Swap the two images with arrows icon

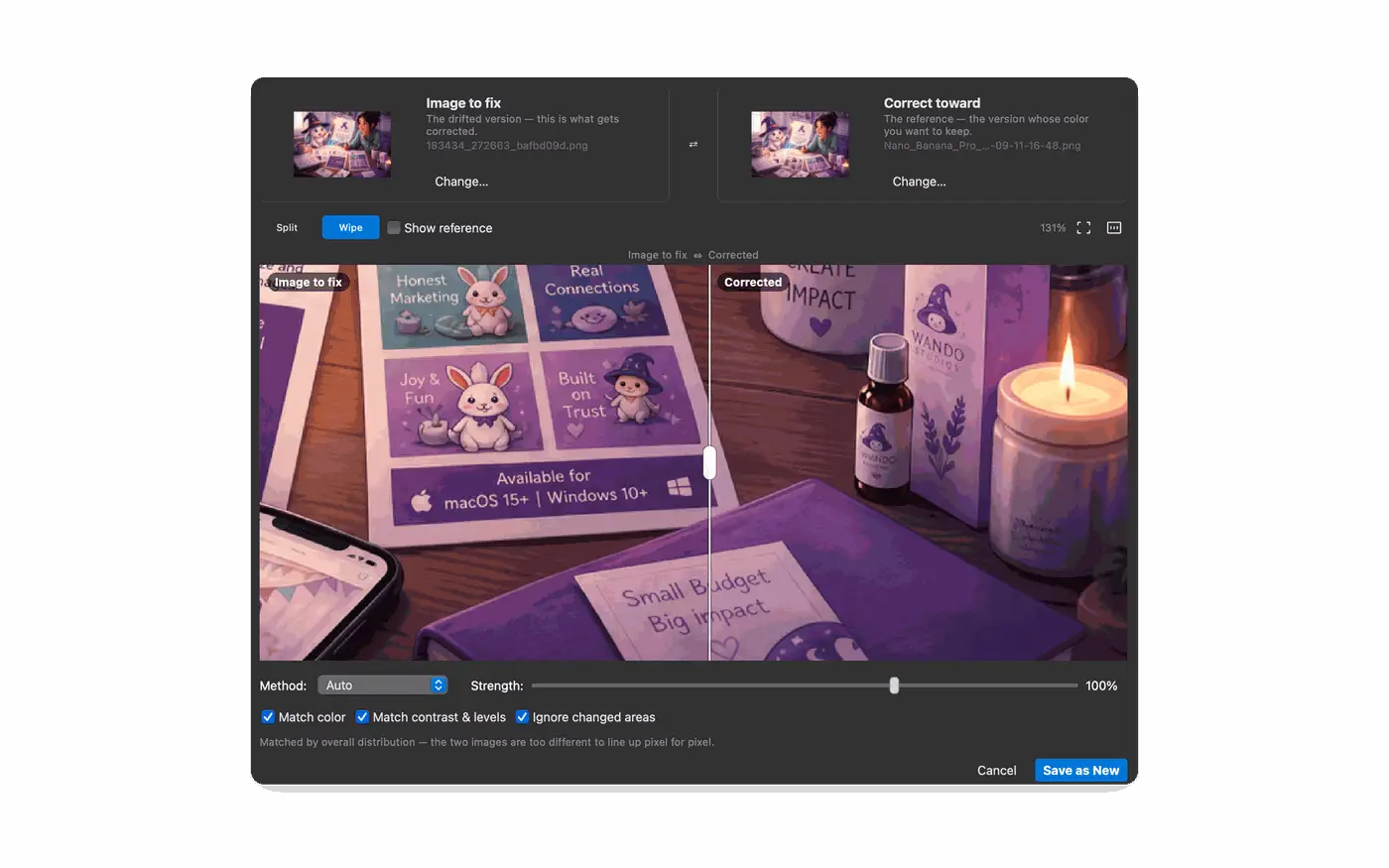694,145
